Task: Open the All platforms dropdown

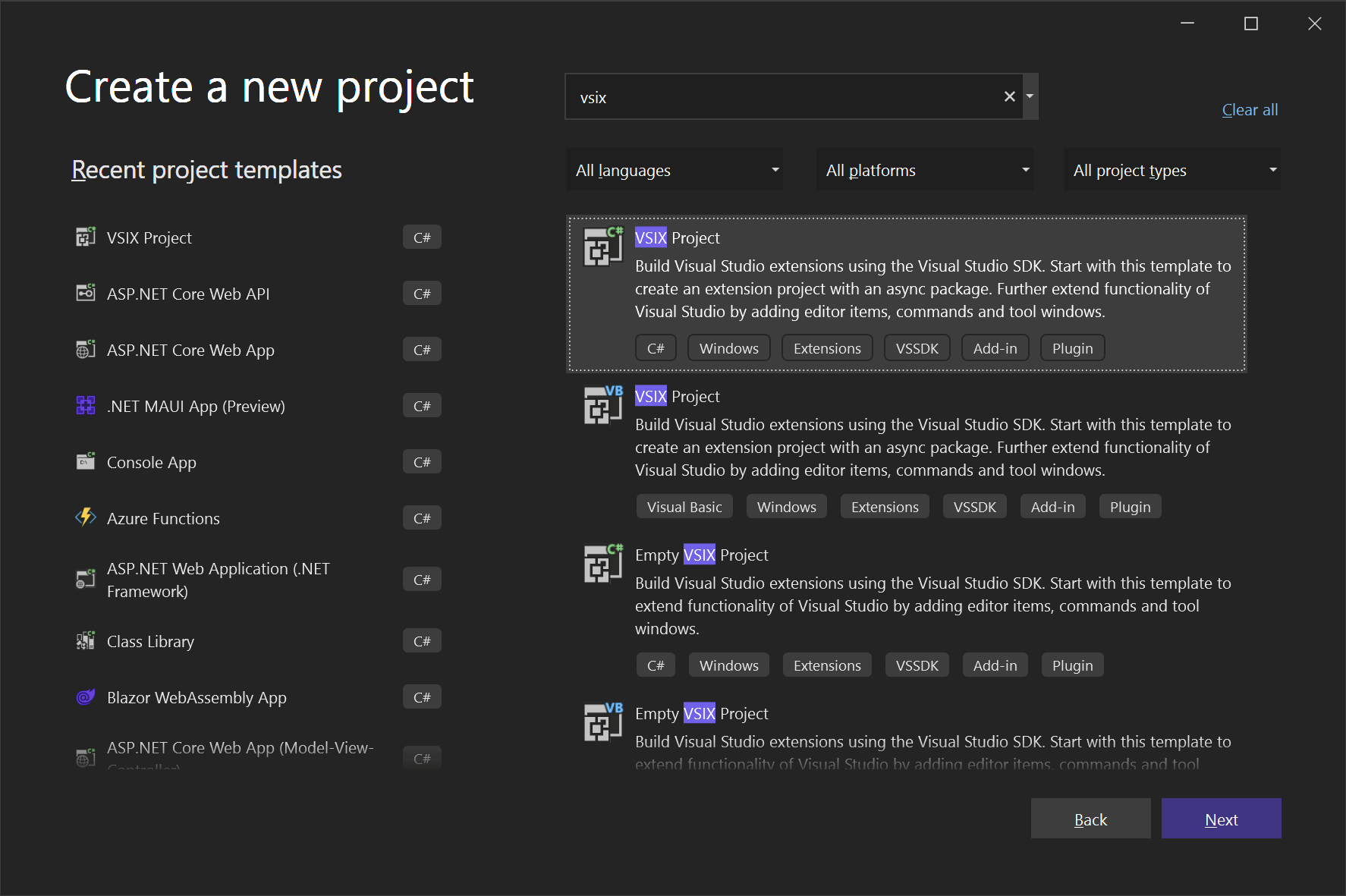Action: 924,170
